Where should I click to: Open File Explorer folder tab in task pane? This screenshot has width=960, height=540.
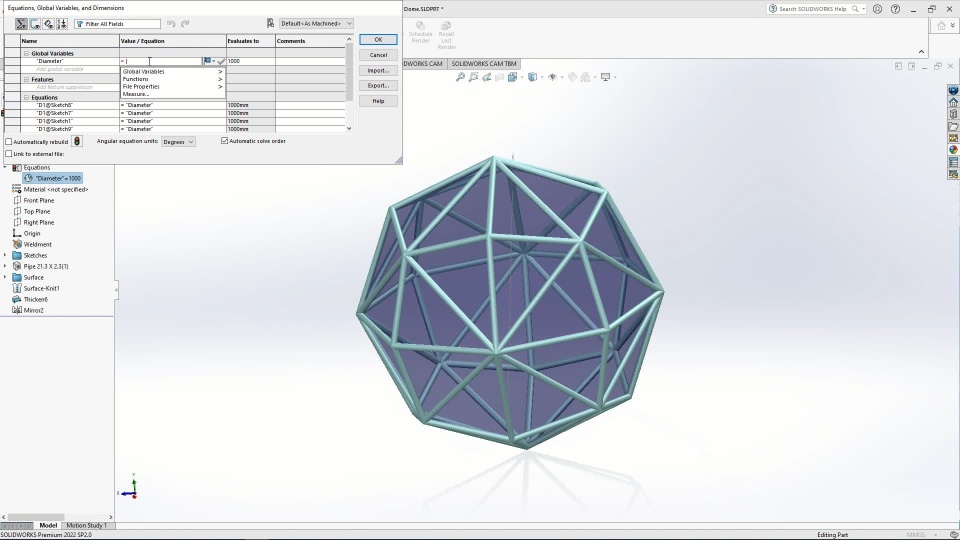pyautogui.click(x=953, y=126)
